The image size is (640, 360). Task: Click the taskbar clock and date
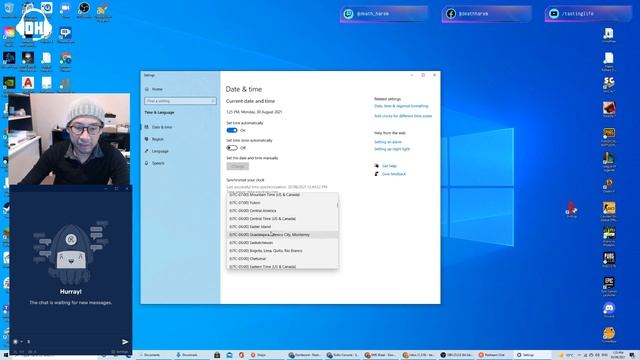pos(618,355)
